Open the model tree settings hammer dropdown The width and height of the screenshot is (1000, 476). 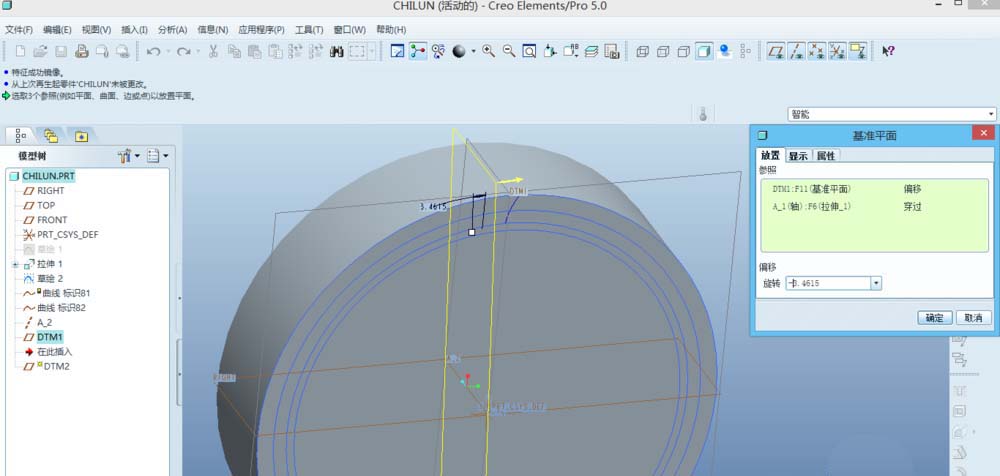[x=129, y=156]
